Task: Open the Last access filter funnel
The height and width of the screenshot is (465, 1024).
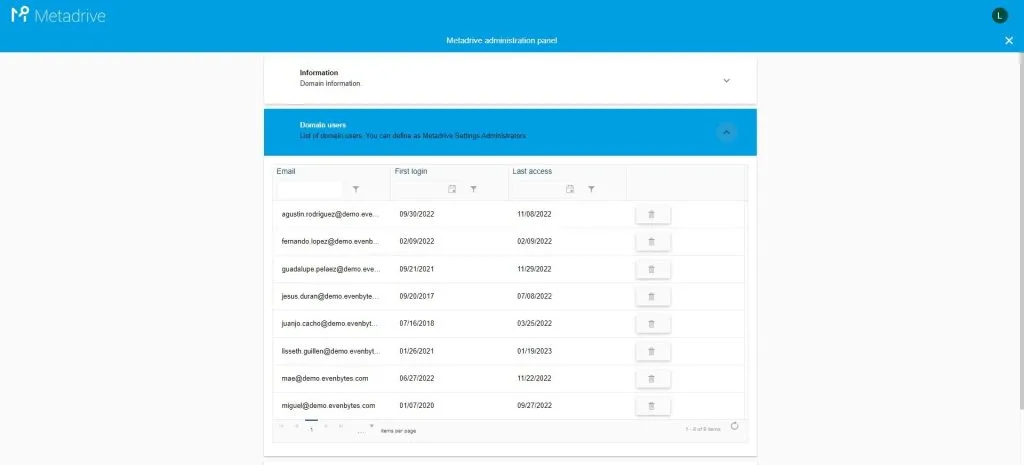Action: coord(591,189)
